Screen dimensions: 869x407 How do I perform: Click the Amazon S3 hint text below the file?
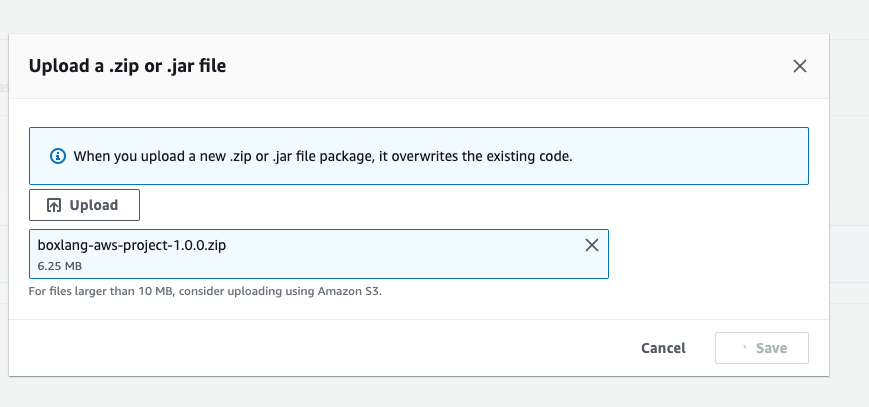pos(205,292)
